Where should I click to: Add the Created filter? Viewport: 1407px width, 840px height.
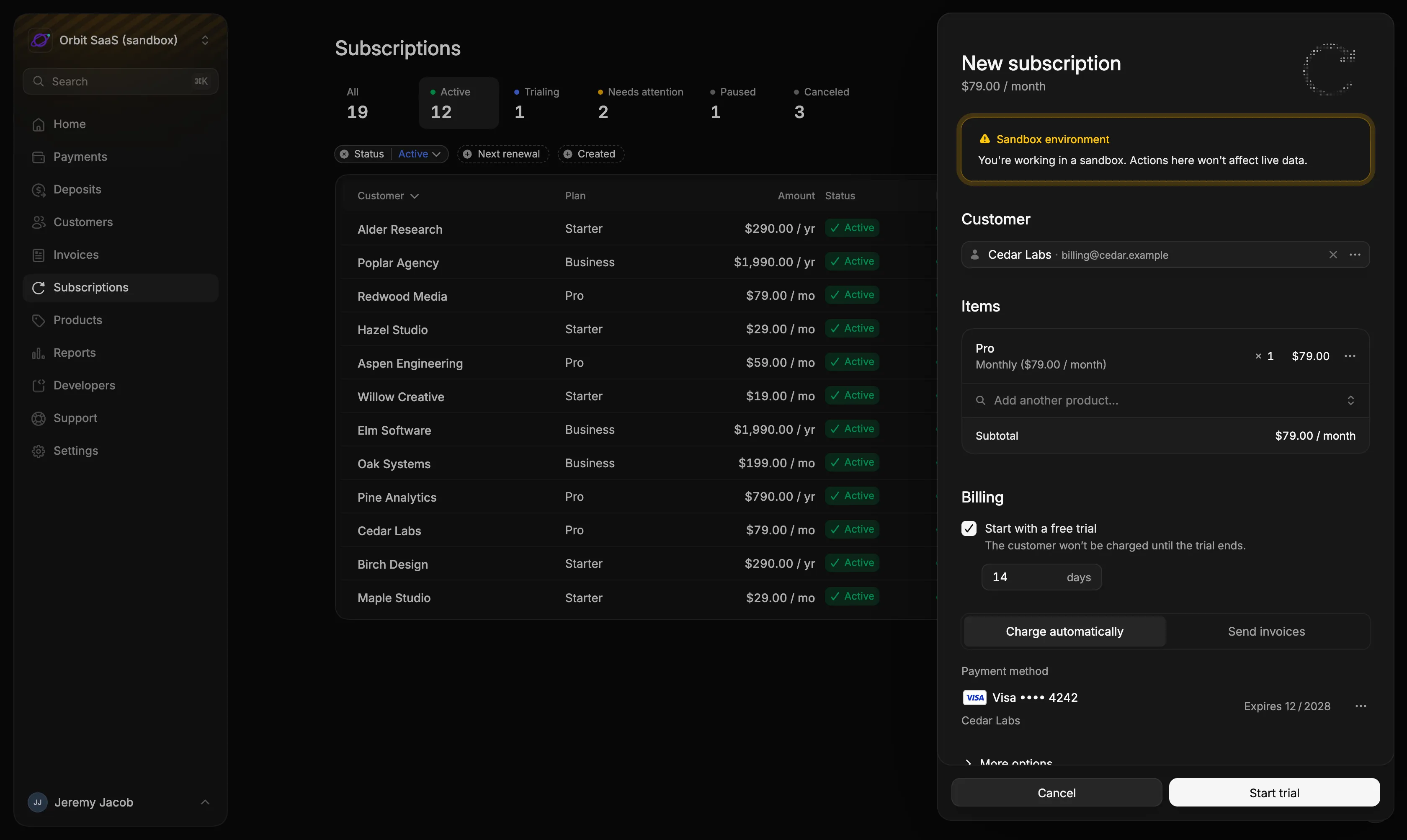(591, 154)
